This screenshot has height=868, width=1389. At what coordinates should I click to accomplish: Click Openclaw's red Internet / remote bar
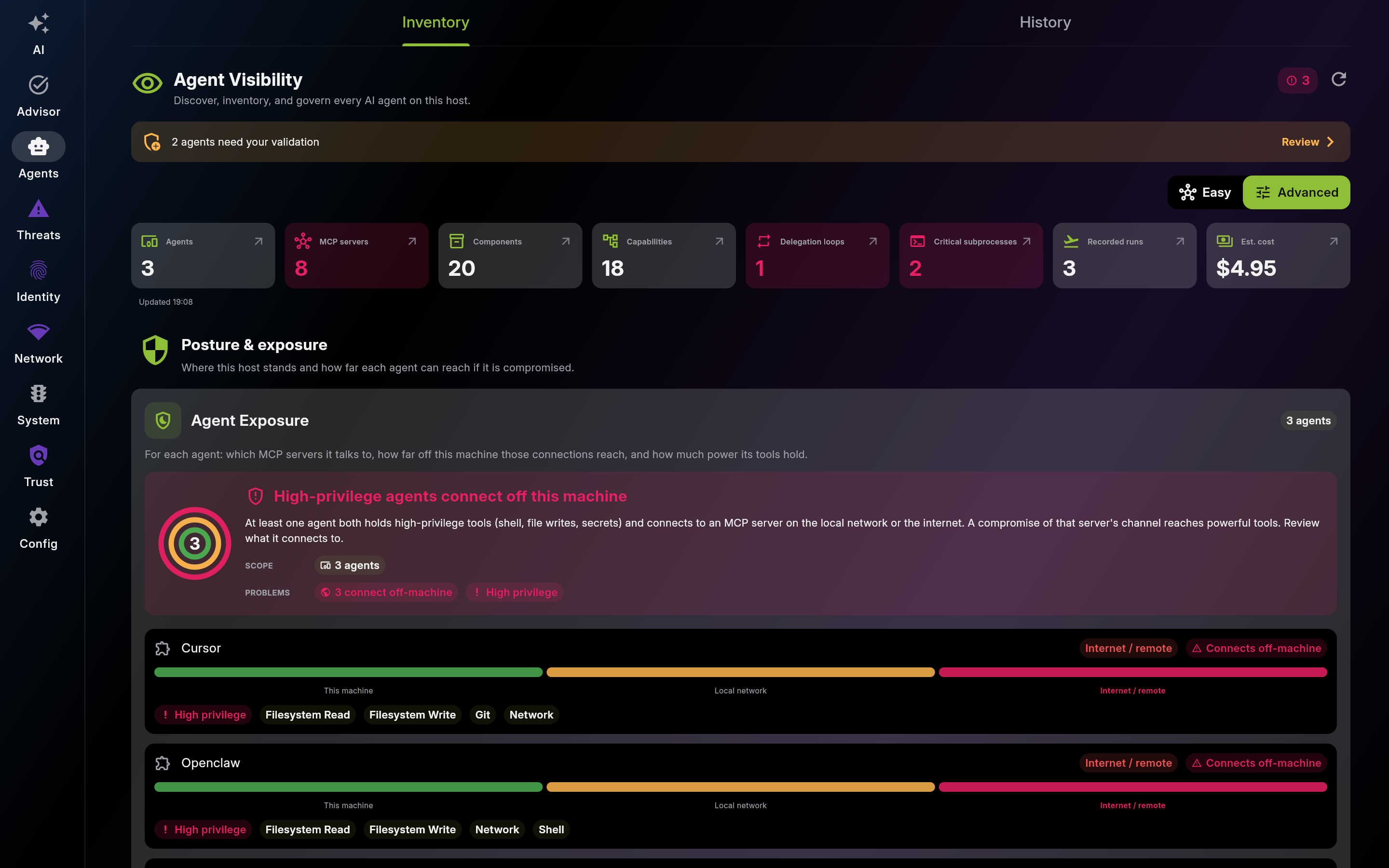coord(1132,787)
